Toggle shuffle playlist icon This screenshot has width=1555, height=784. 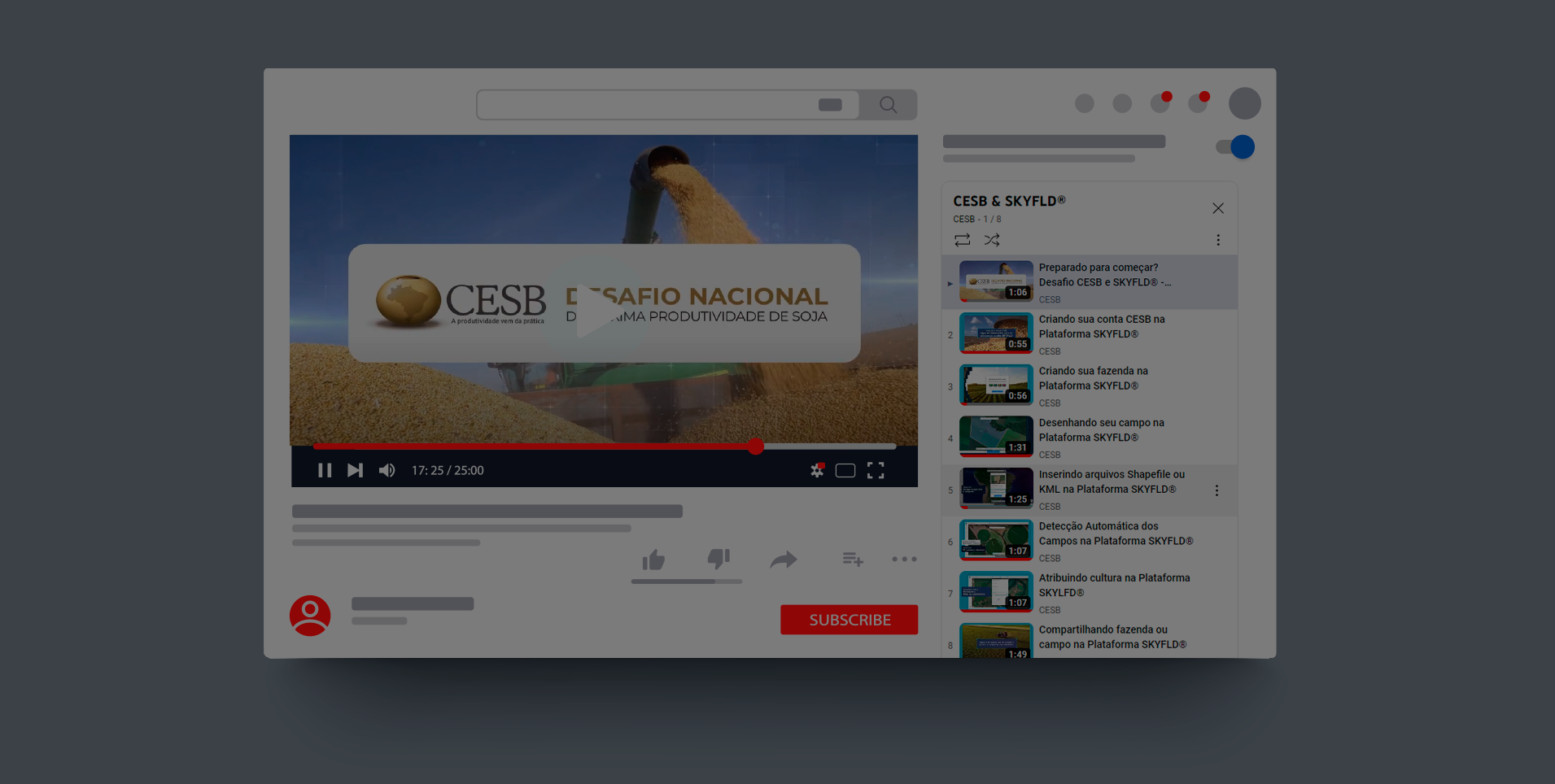tap(992, 240)
